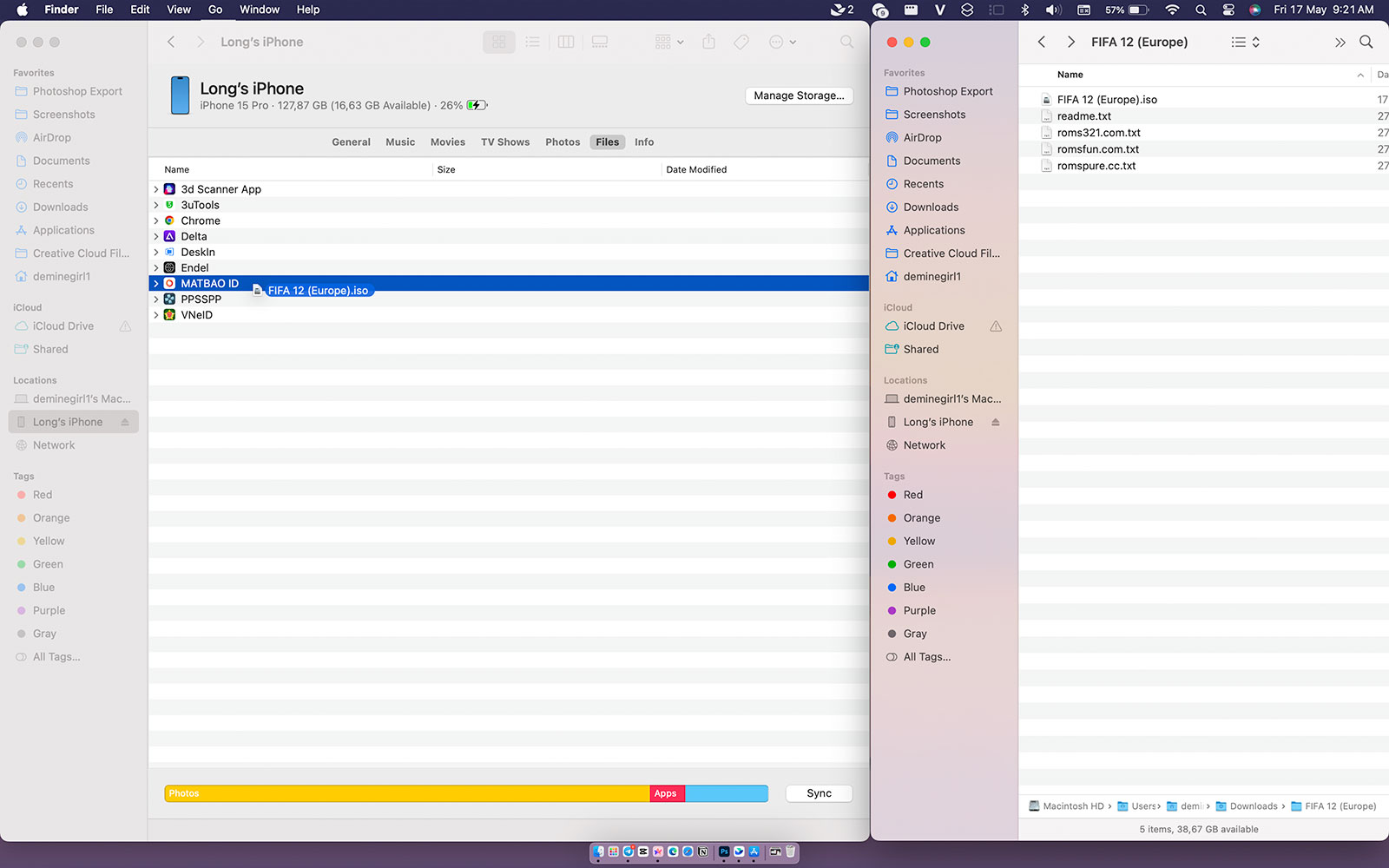This screenshot has width=1389, height=868.
Task: Go back in FIFA 12 (Europe) window
Action: [1042, 42]
